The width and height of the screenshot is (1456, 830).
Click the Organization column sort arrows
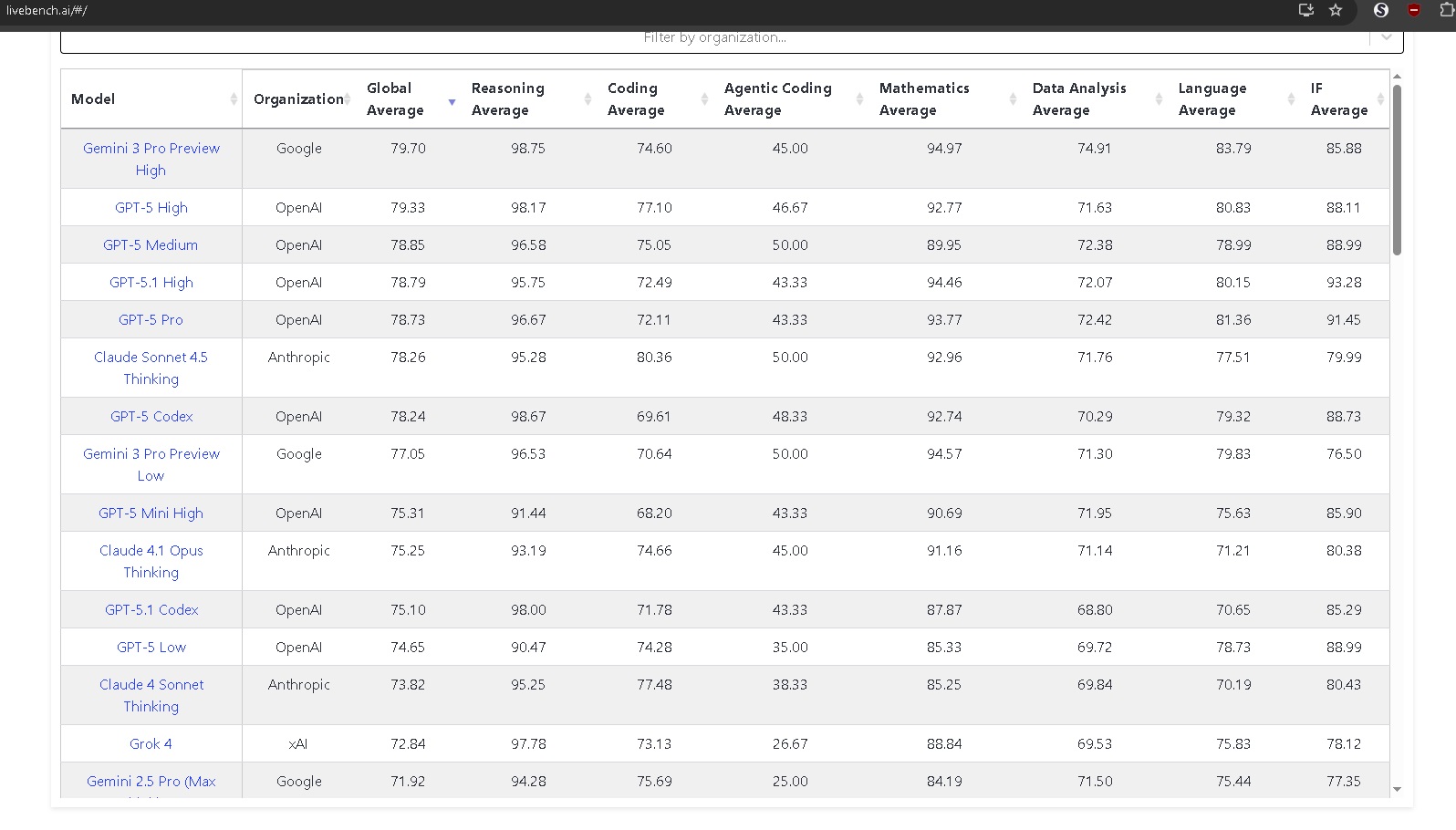pos(348,99)
